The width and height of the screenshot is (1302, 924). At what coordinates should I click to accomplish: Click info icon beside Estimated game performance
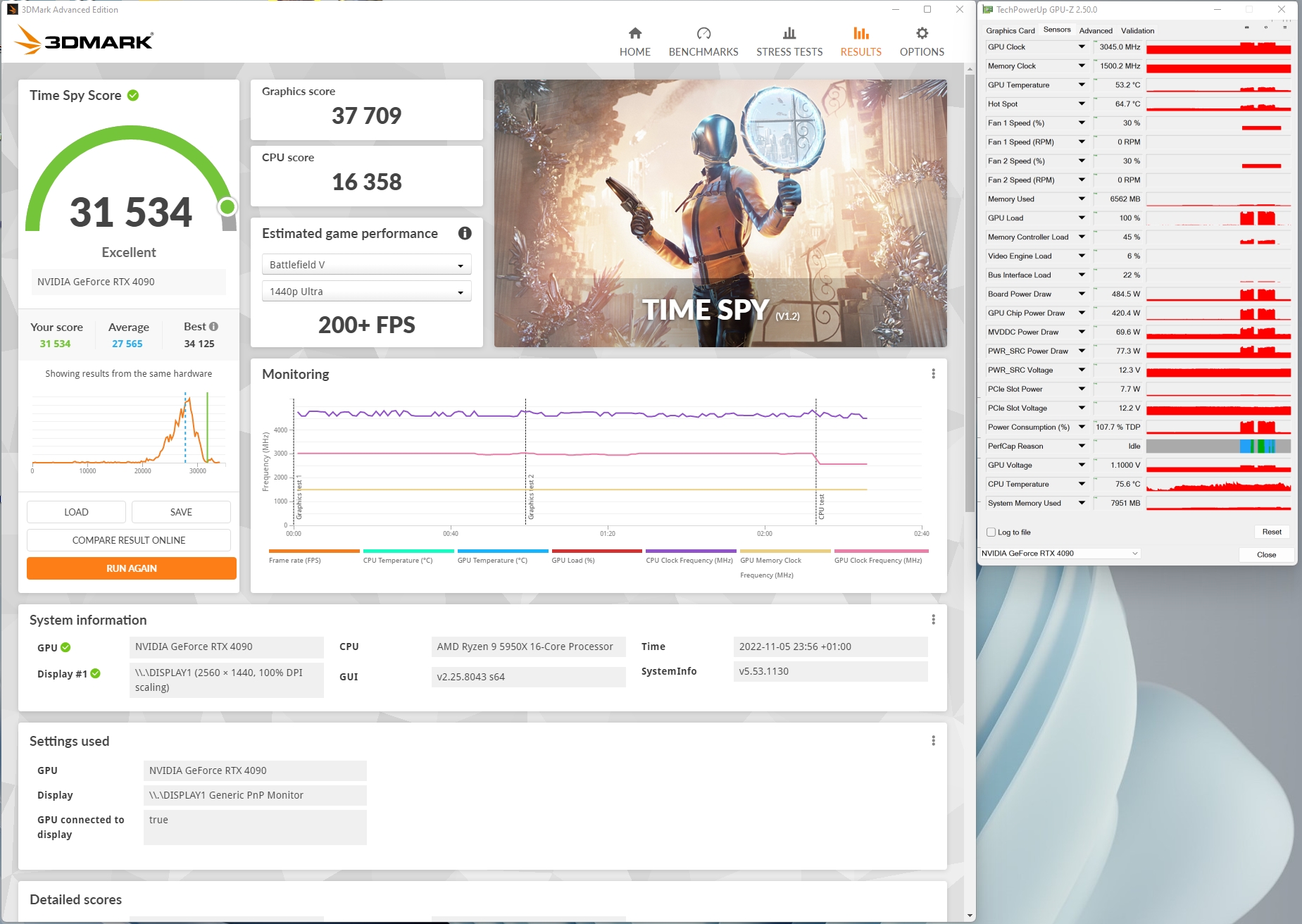coord(465,233)
